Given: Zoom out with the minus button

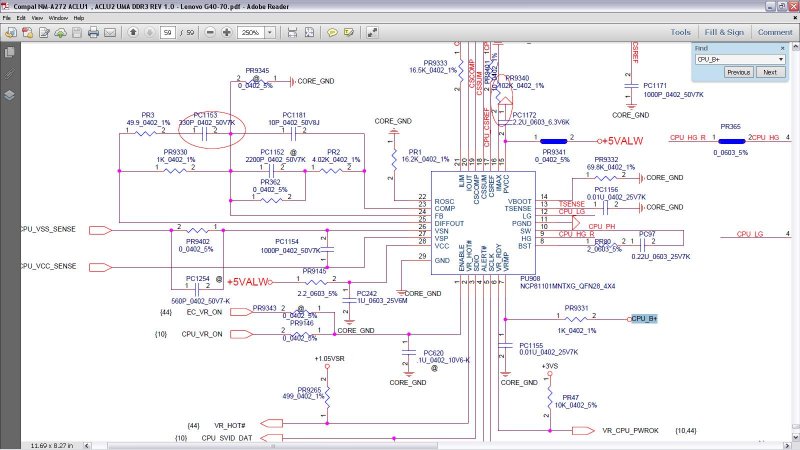Looking at the screenshot, I should pyautogui.click(x=210, y=32).
